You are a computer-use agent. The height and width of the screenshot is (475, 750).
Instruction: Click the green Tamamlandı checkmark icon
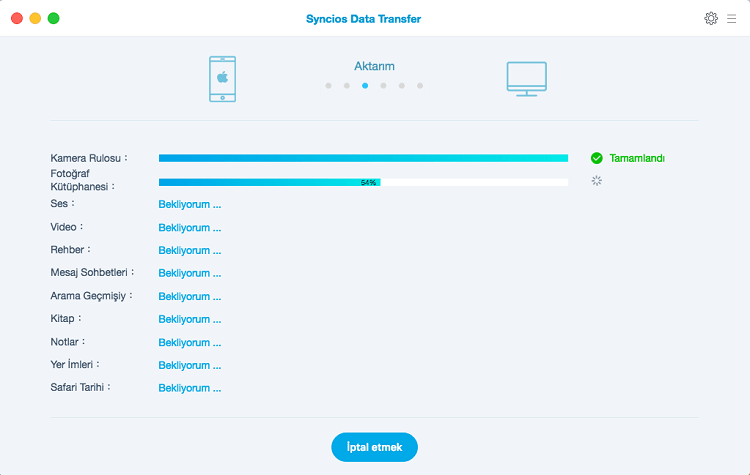pos(596,158)
